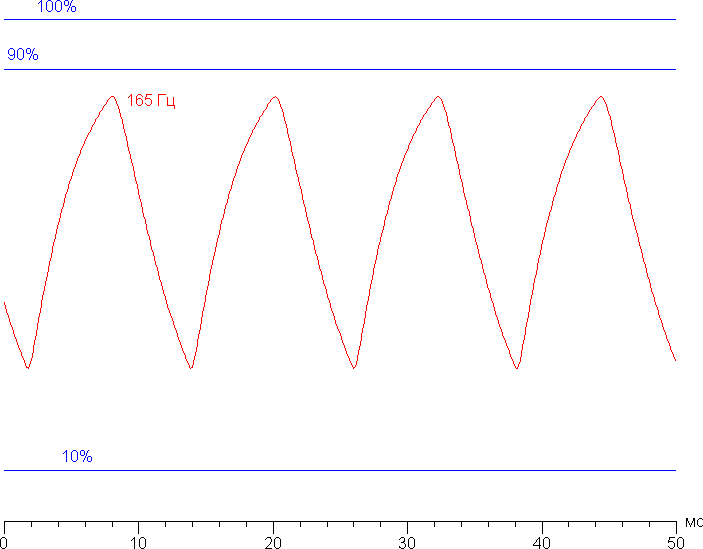This screenshot has width=703, height=549.
Task: Click the first waveform trough near 2 ms
Action: click(x=28, y=368)
